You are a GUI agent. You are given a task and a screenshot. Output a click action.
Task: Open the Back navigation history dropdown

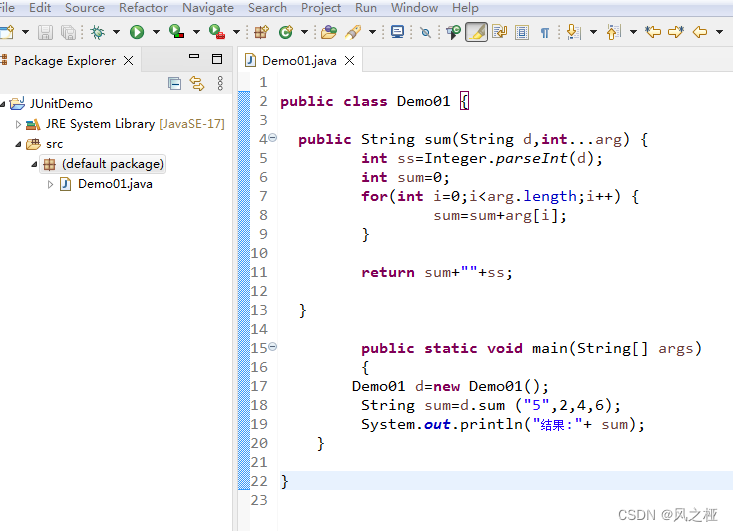coord(719,32)
